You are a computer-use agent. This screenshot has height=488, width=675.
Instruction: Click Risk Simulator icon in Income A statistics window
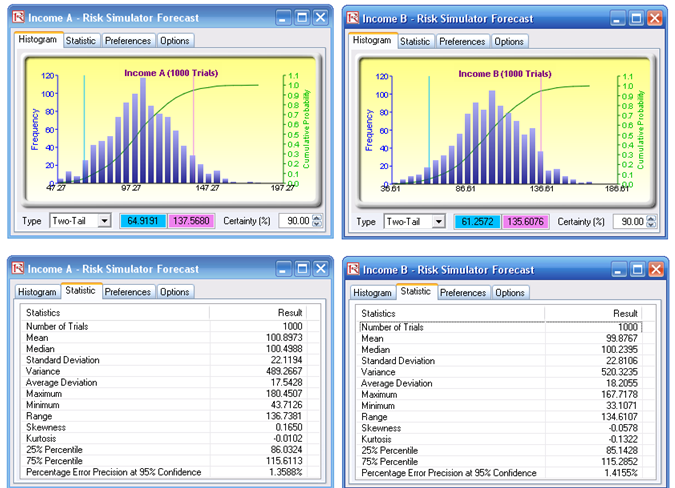(19, 269)
